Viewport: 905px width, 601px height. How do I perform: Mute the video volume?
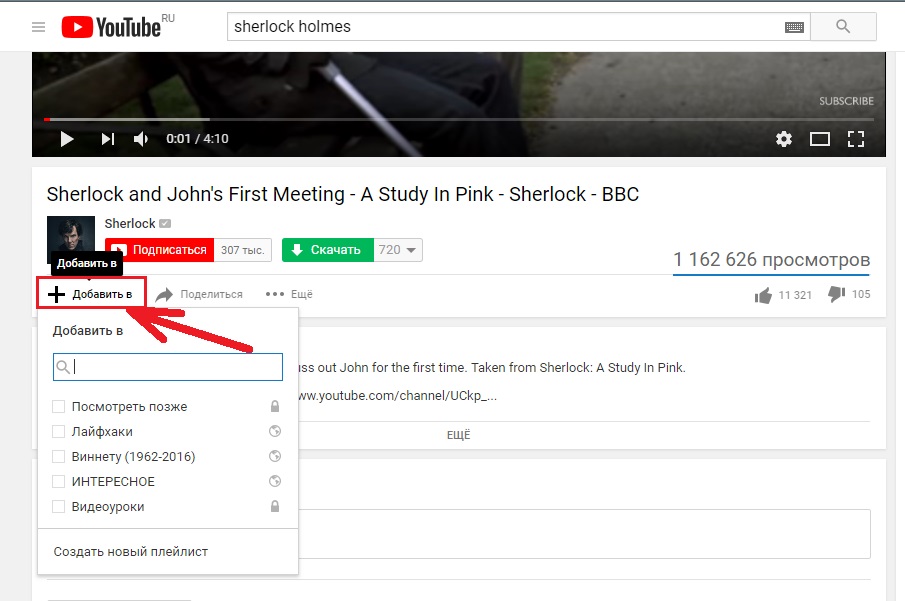141,139
